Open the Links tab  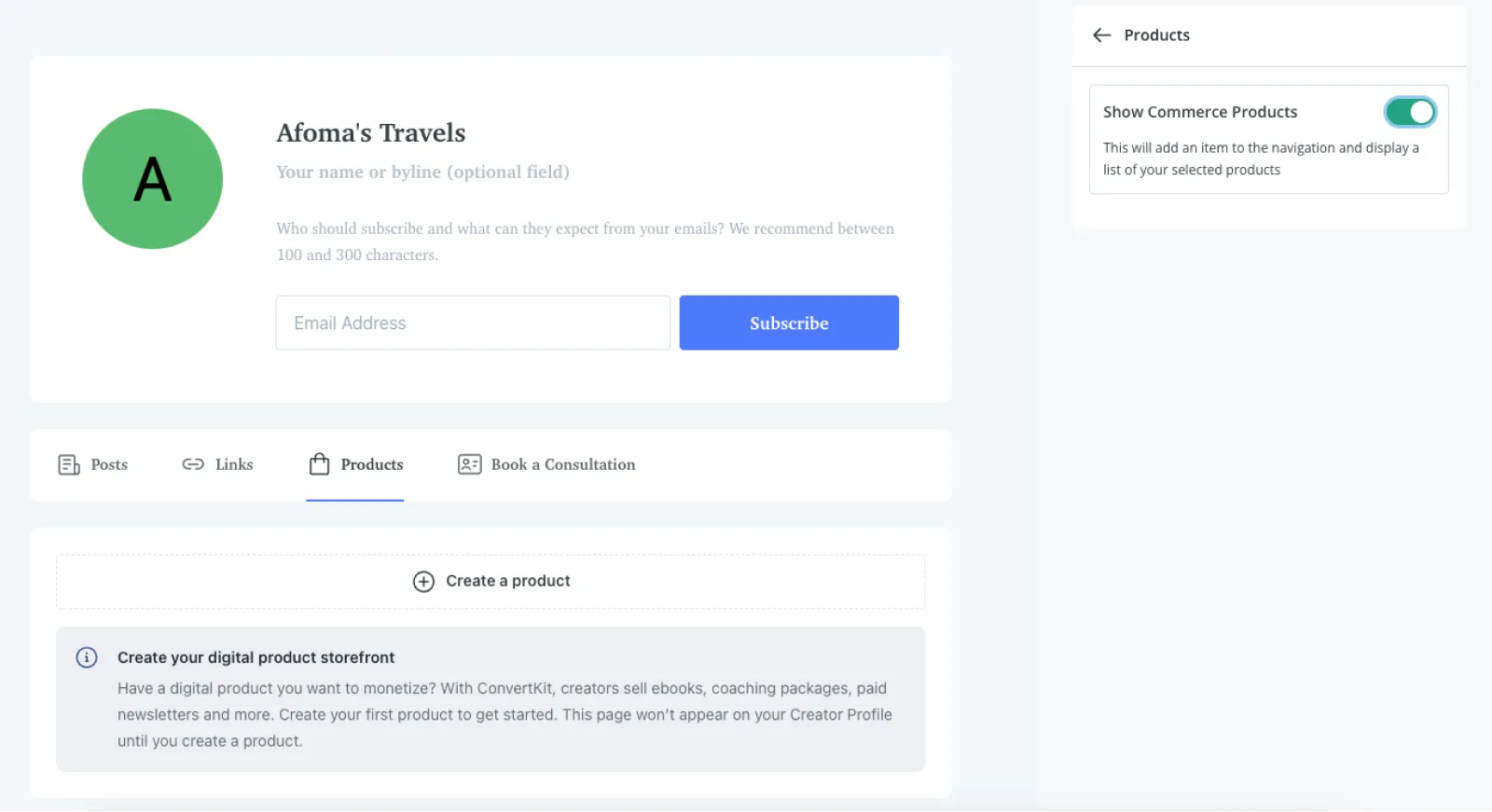[234, 464]
